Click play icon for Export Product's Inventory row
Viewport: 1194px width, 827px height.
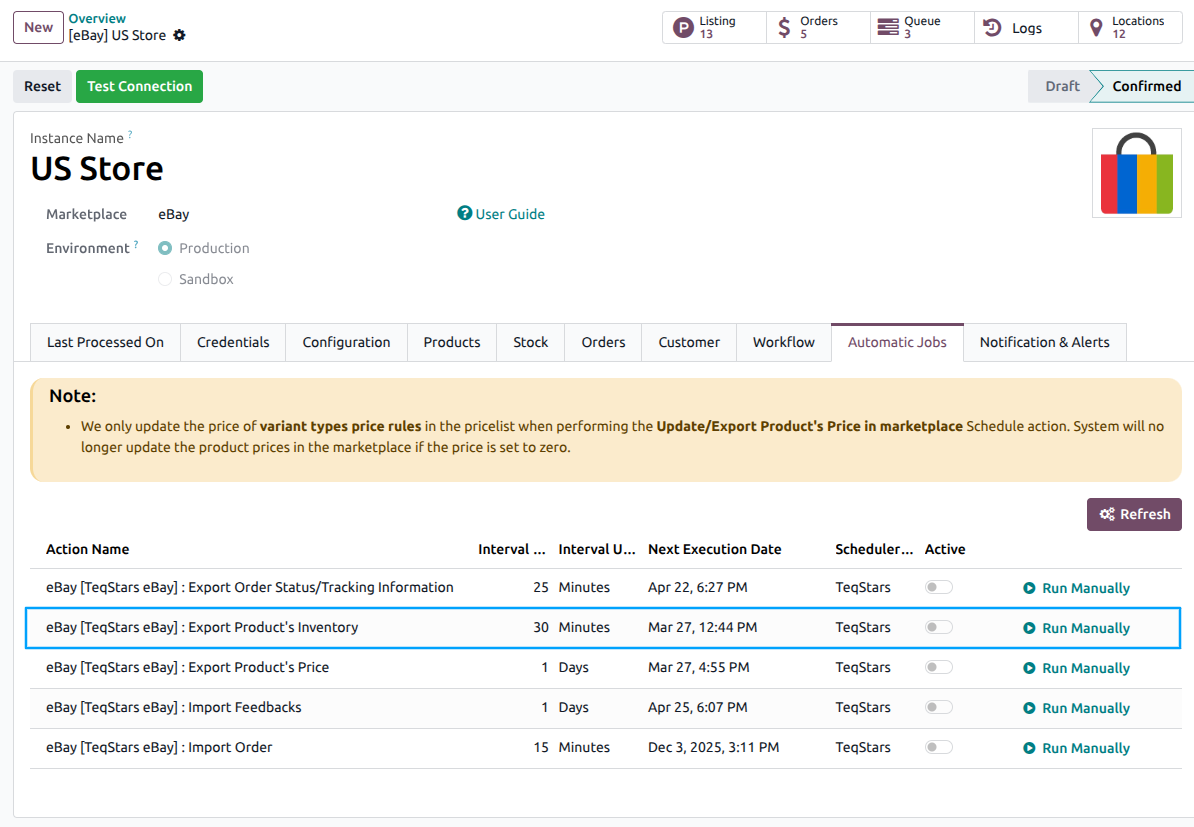(1029, 628)
